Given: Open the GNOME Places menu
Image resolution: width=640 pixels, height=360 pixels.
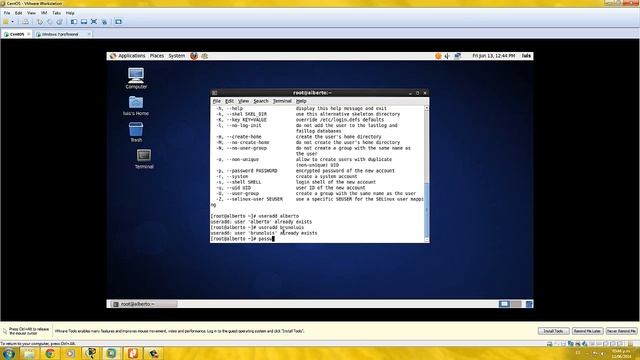Looking at the screenshot, I should pyautogui.click(x=157, y=56).
